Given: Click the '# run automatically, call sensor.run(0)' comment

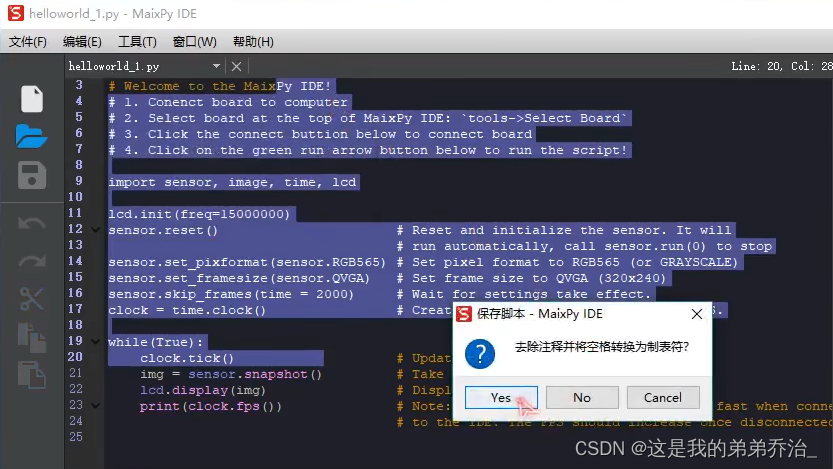Looking at the screenshot, I should point(584,246).
